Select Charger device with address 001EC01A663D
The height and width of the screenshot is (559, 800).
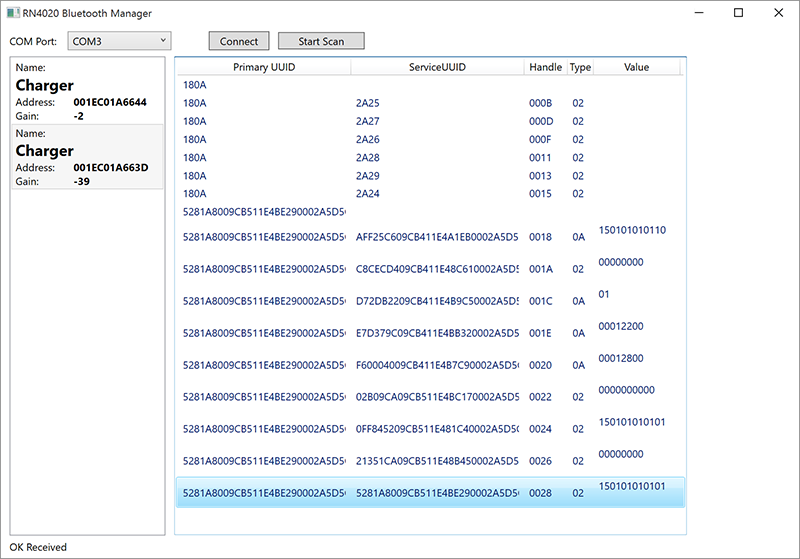[x=88, y=157]
